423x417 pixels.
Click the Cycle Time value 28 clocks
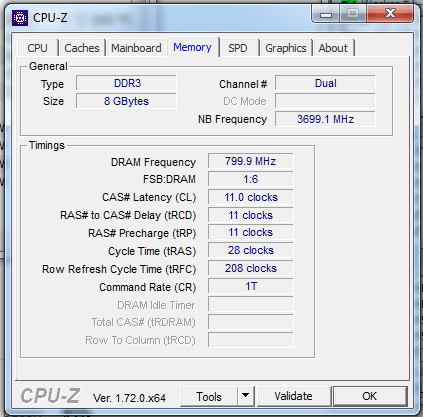(x=251, y=250)
